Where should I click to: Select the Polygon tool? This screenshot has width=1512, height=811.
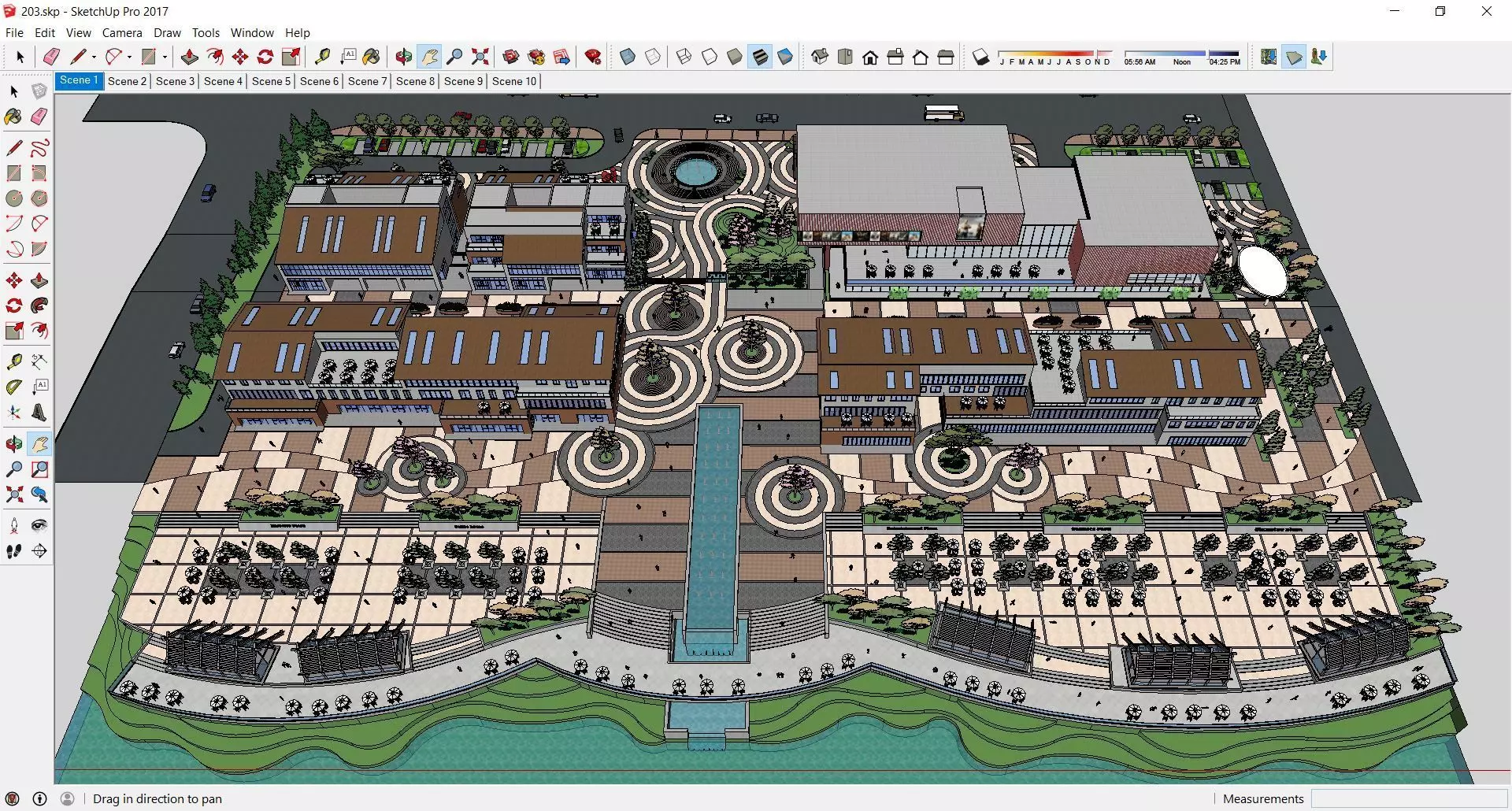pos(39,198)
